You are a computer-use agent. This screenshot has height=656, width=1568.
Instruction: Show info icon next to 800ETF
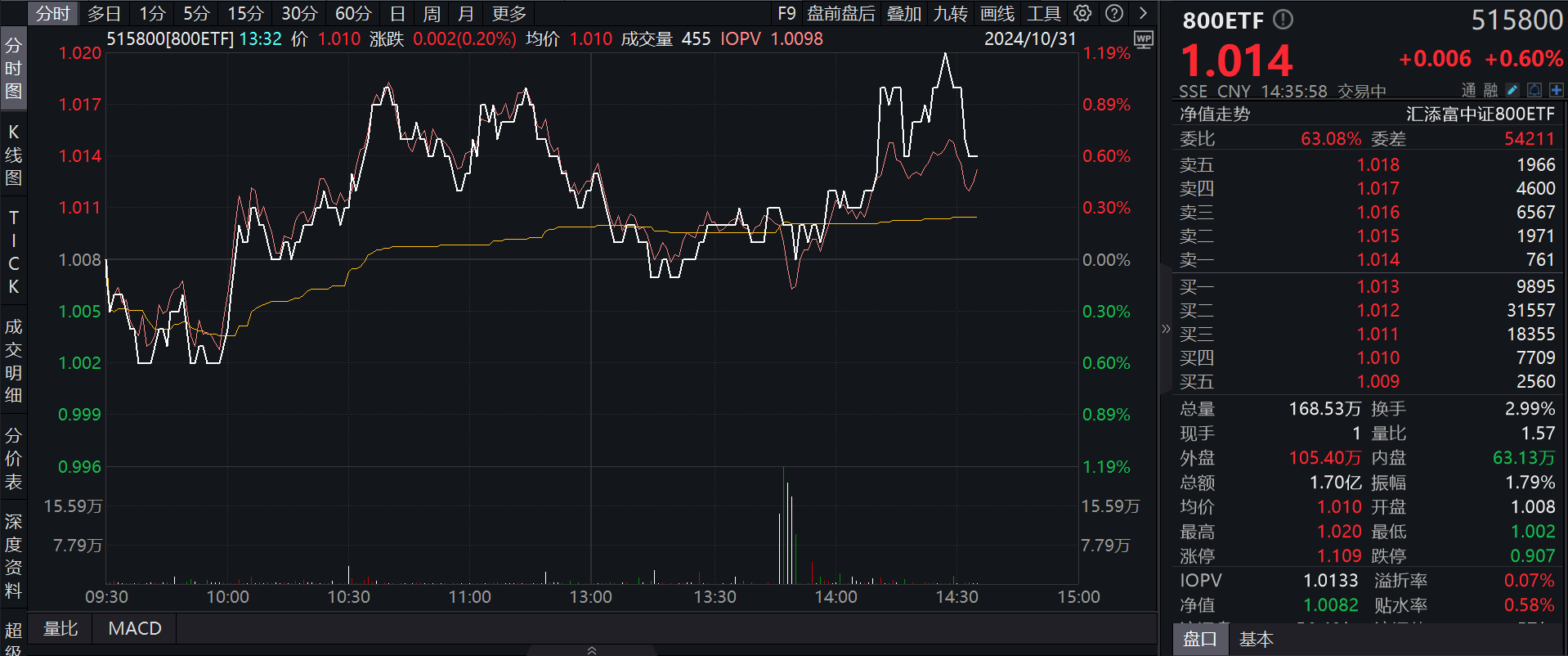coord(1284,20)
